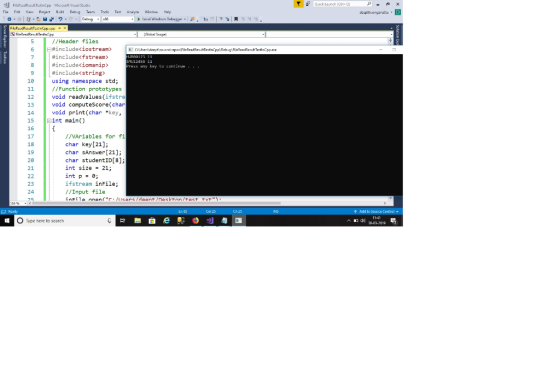
Task: Open the Build menu
Action: [x=60, y=12]
